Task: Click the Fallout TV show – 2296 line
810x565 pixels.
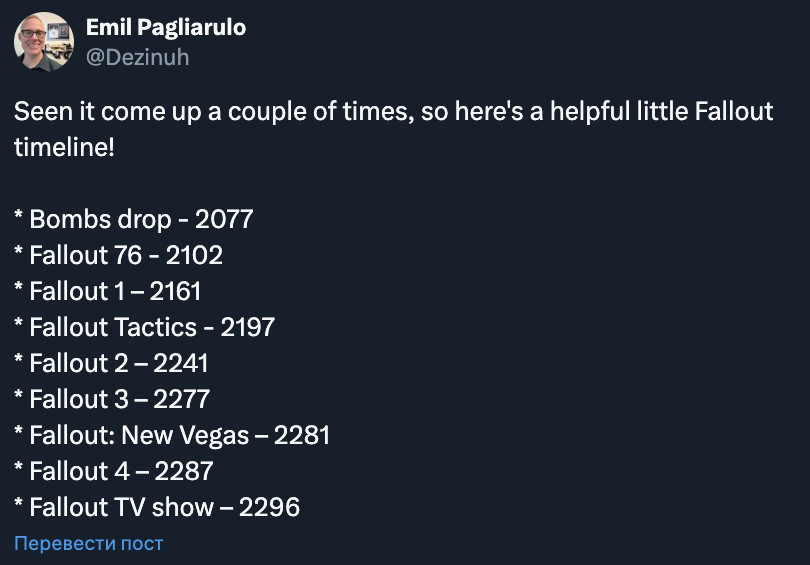Action: [157, 507]
